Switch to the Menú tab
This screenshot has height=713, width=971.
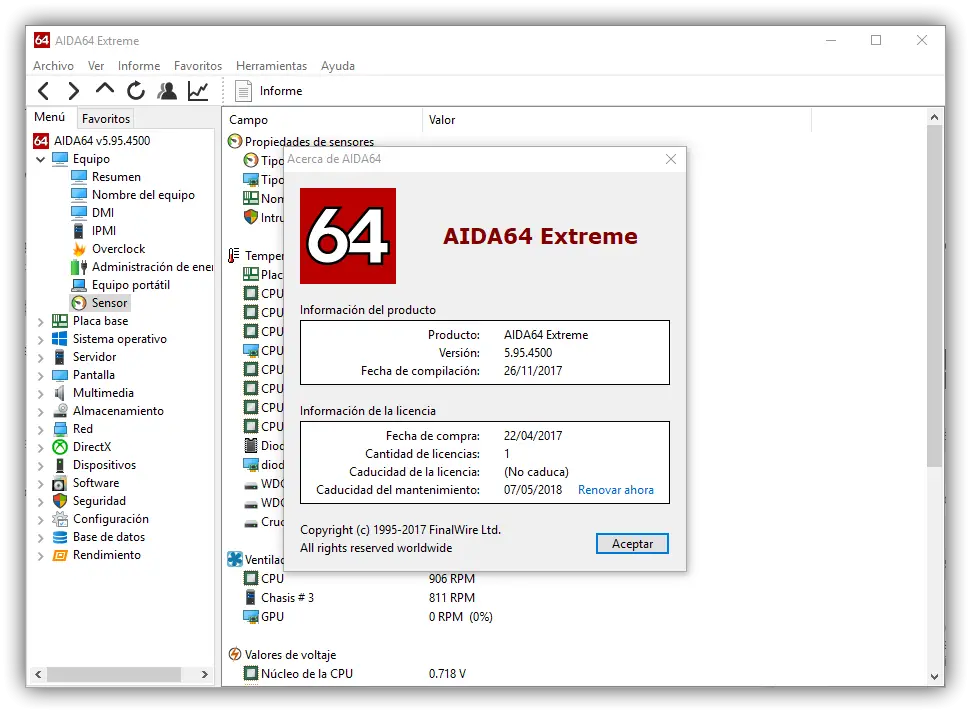point(50,117)
